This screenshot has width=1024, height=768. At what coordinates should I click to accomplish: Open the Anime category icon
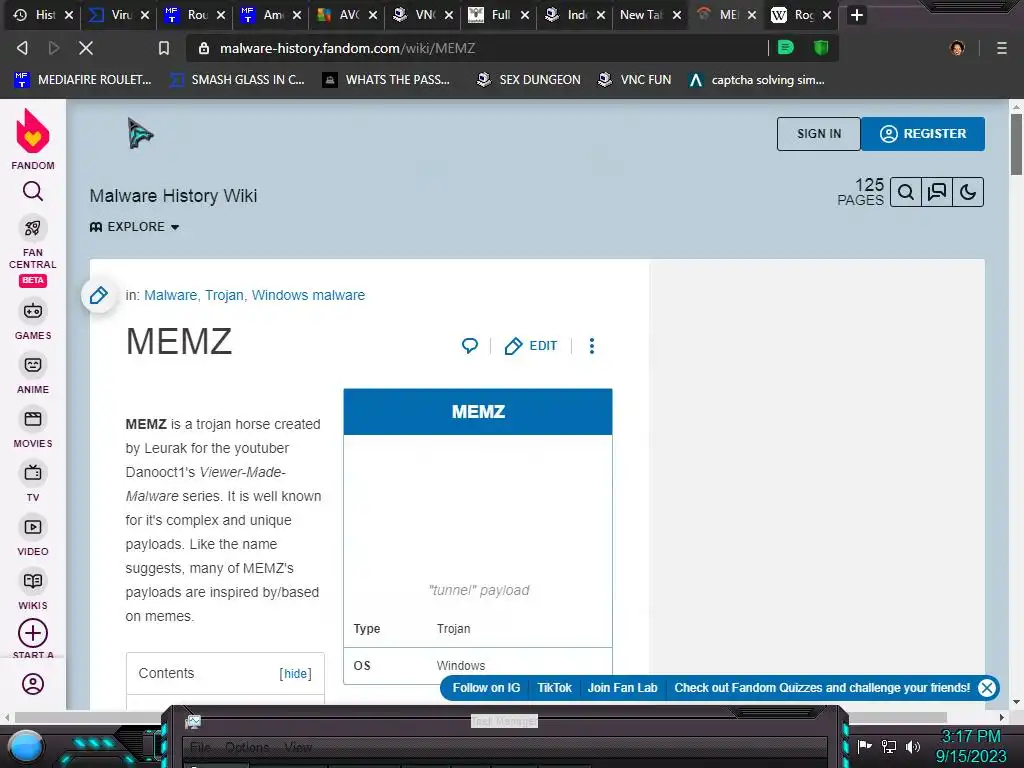33,365
